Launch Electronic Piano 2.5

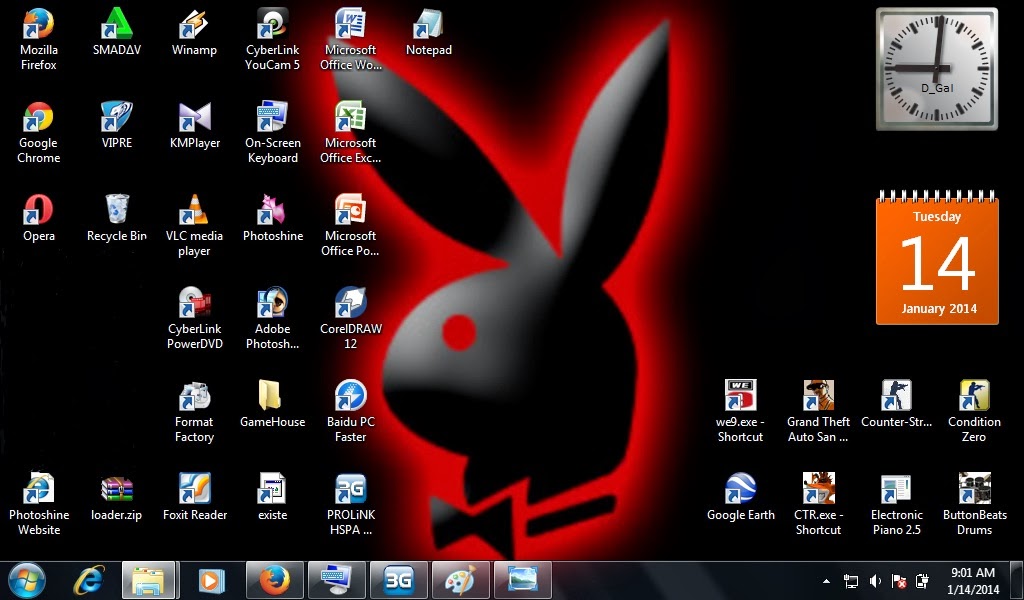896,490
